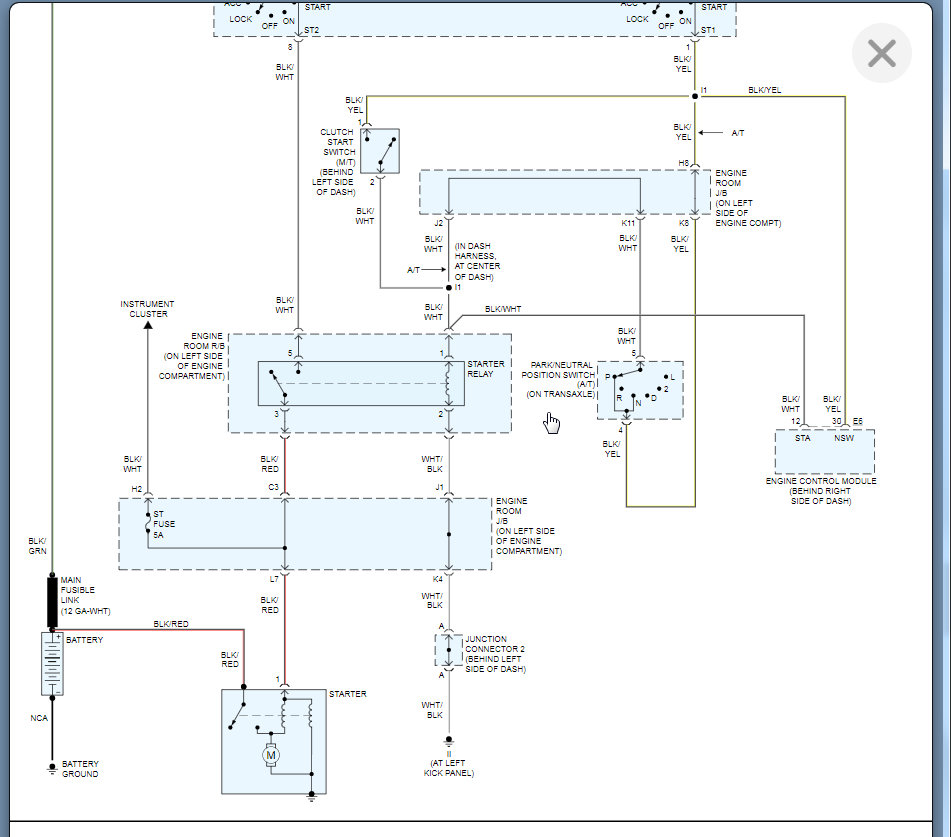This screenshot has height=837, width=951.
Task: Click the battery ground symbol
Action: point(52,768)
